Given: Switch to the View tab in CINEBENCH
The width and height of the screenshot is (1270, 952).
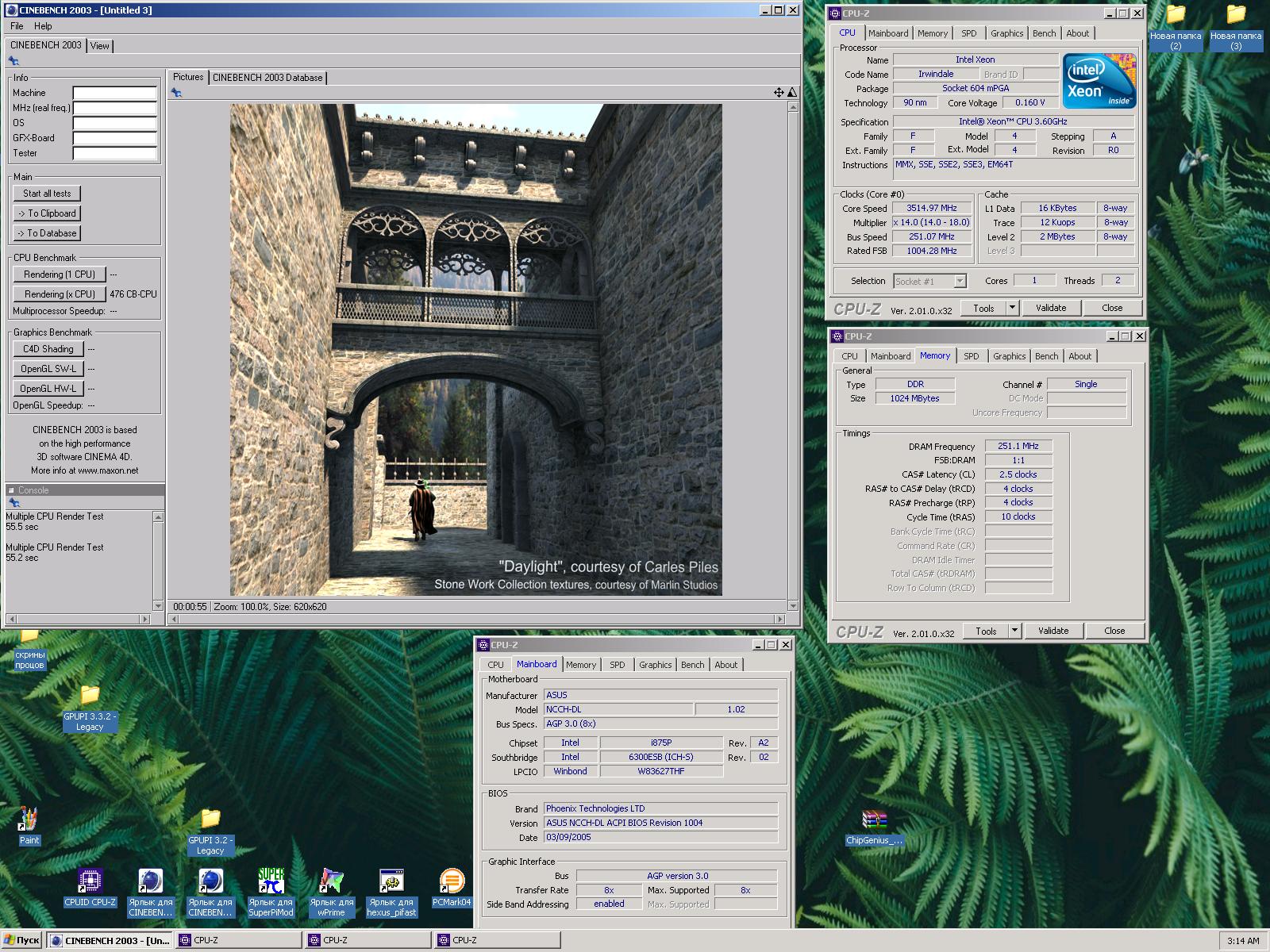Looking at the screenshot, I should pos(99,46).
